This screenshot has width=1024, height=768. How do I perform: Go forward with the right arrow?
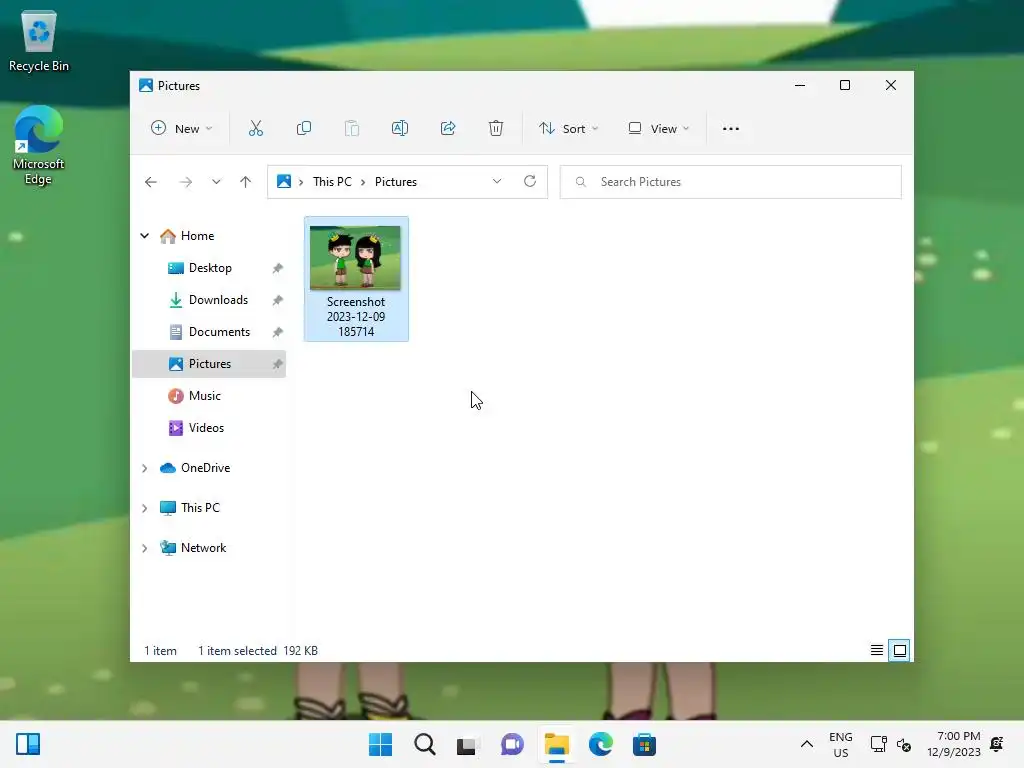[x=186, y=182]
